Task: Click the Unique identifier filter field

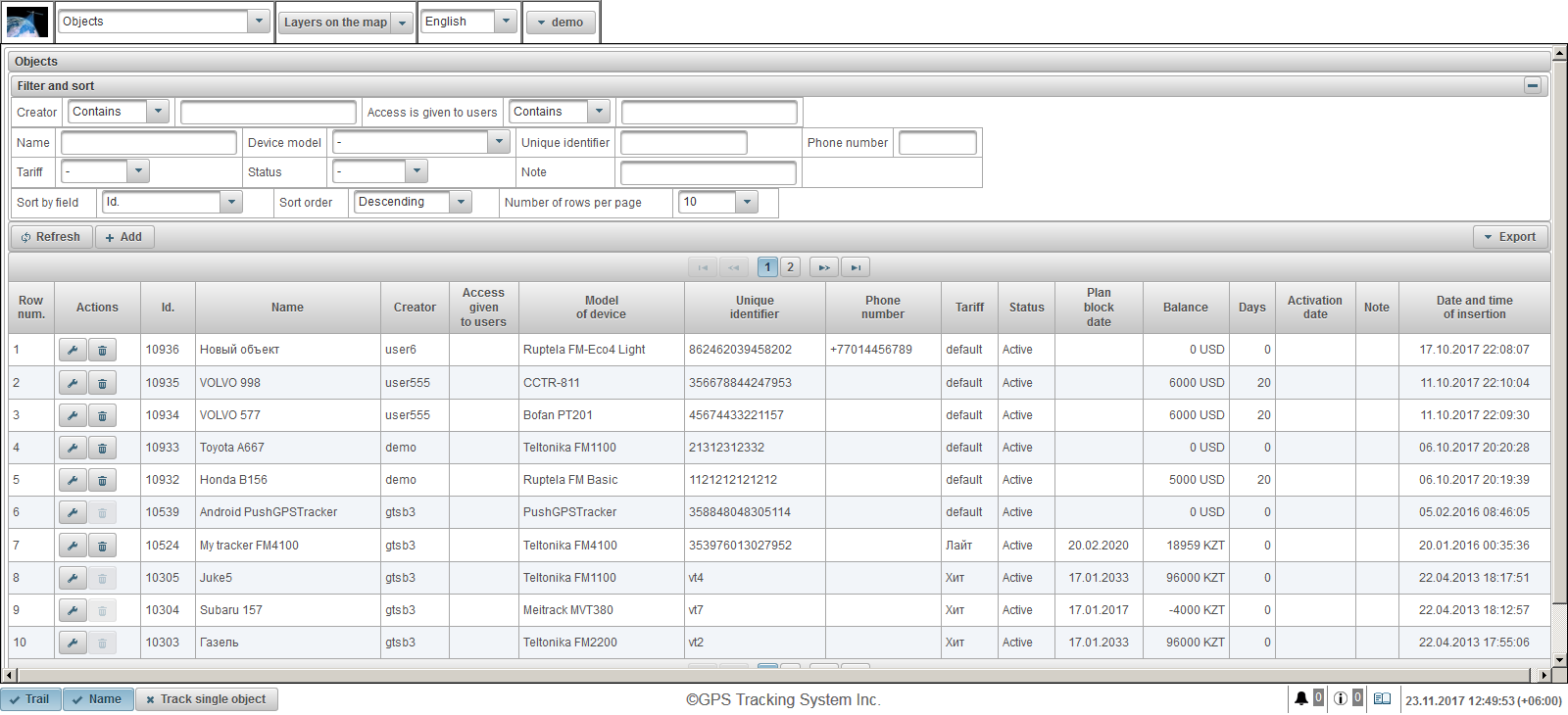Action: point(683,143)
